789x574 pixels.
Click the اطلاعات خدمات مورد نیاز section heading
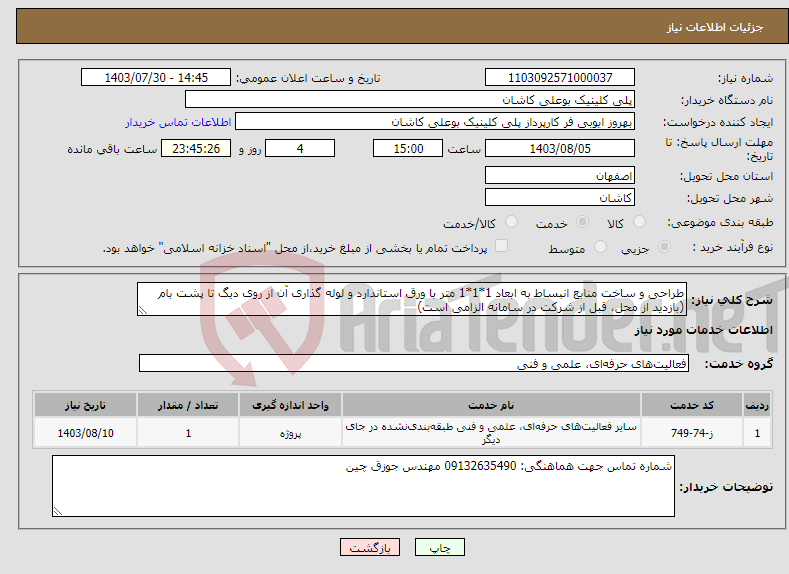[703, 330]
